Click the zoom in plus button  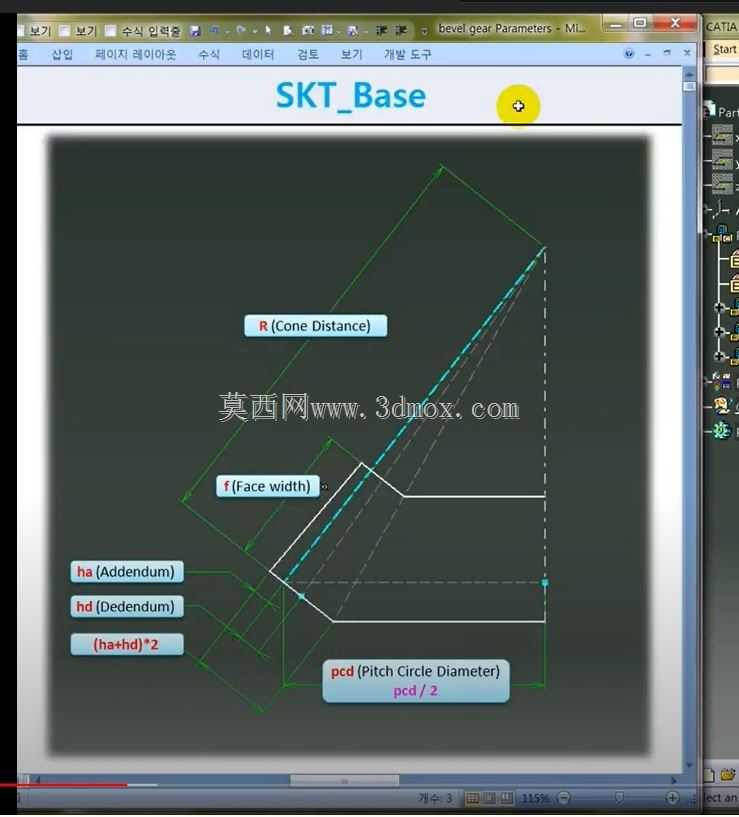point(672,798)
